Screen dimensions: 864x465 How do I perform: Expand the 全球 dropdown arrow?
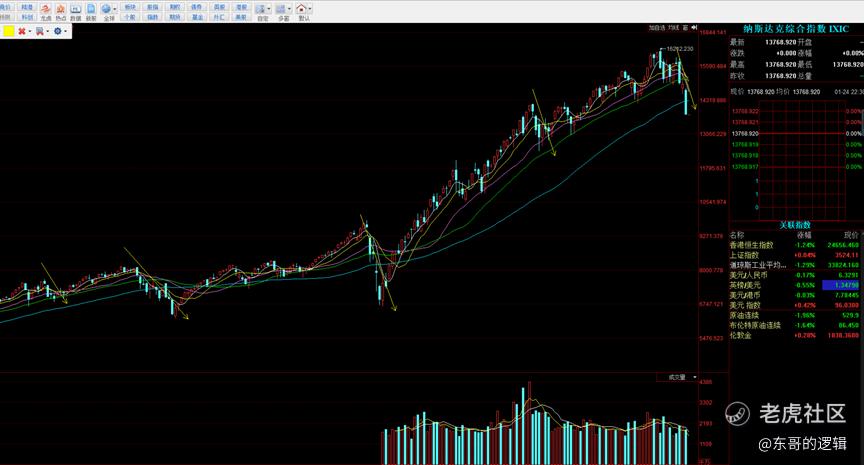pyautogui.click(x=115, y=9)
